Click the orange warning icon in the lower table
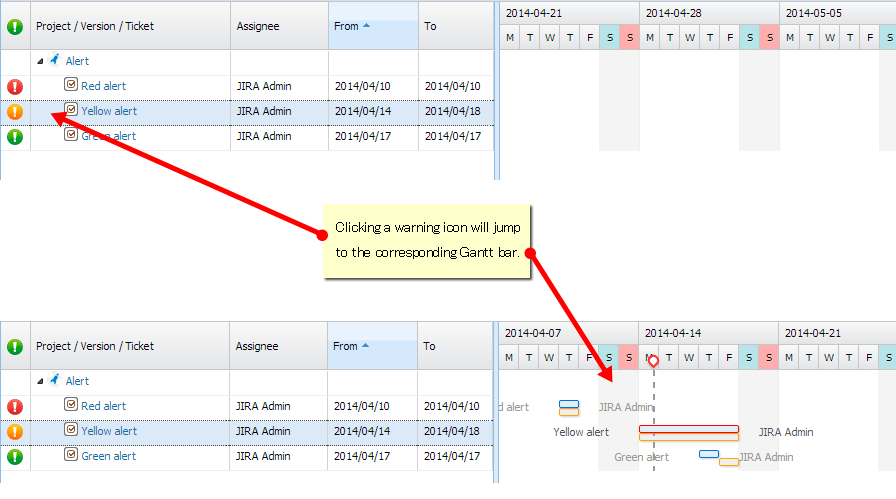The width and height of the screenshot is (896, 499). [x=15, y=432]
